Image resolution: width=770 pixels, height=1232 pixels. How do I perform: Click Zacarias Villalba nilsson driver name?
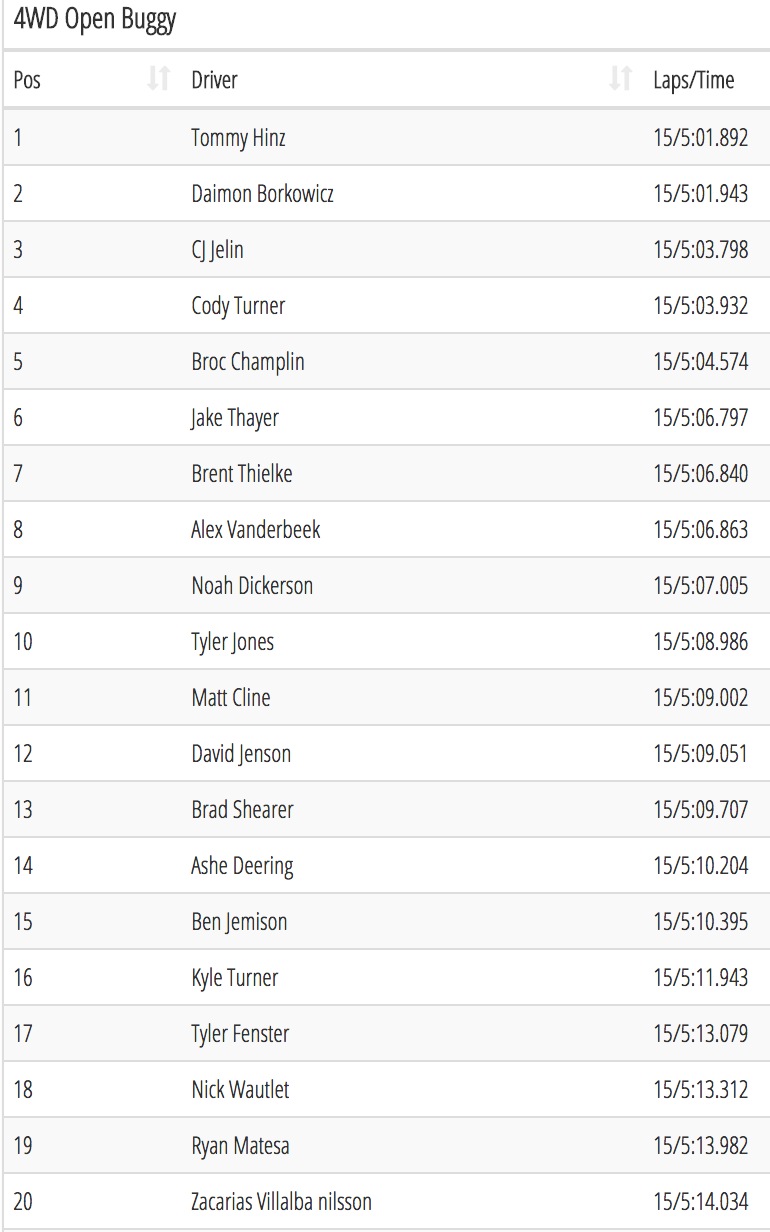(x=281, y=1201)
